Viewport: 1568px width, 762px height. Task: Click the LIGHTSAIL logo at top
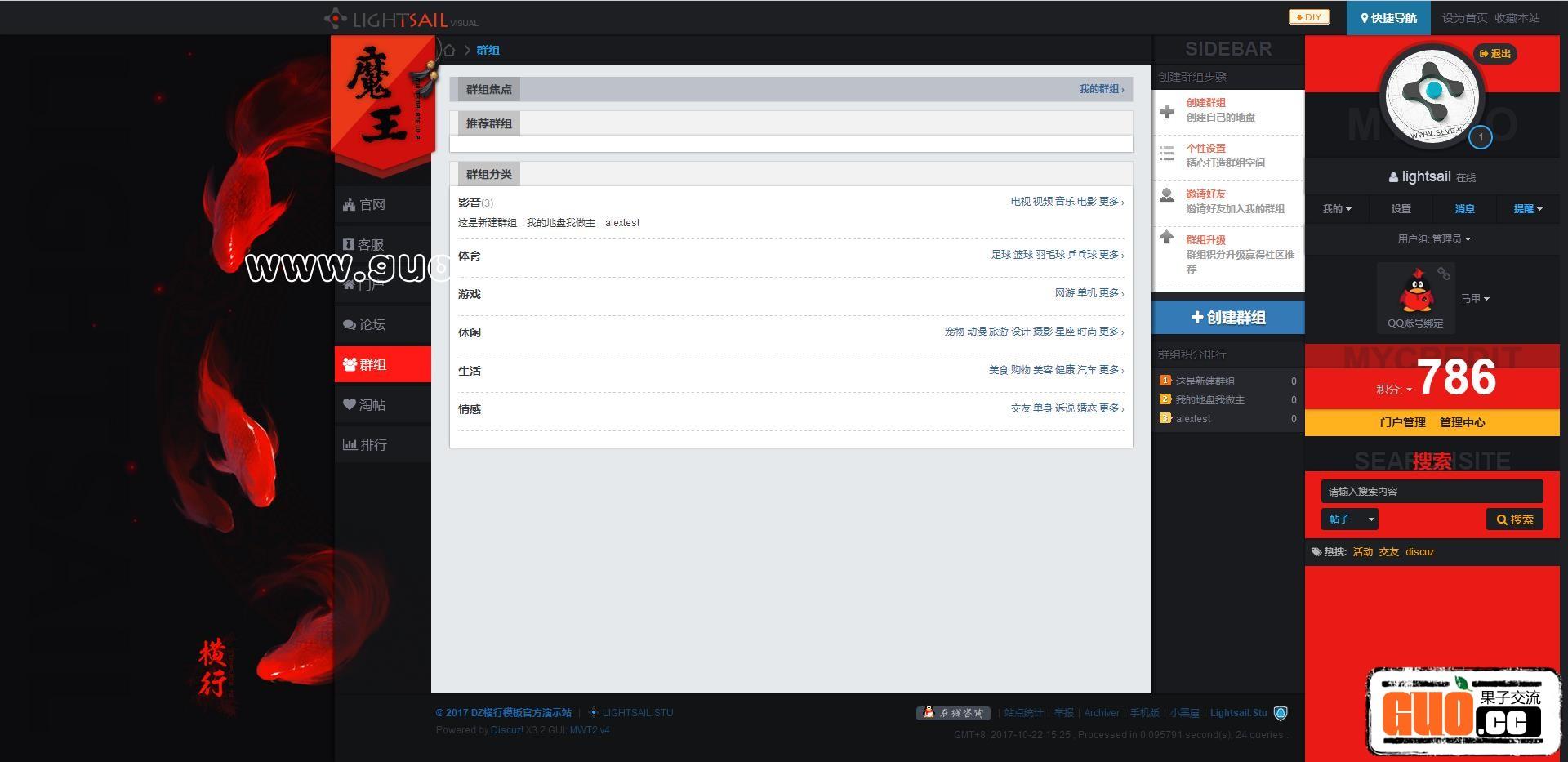[400, 19]
